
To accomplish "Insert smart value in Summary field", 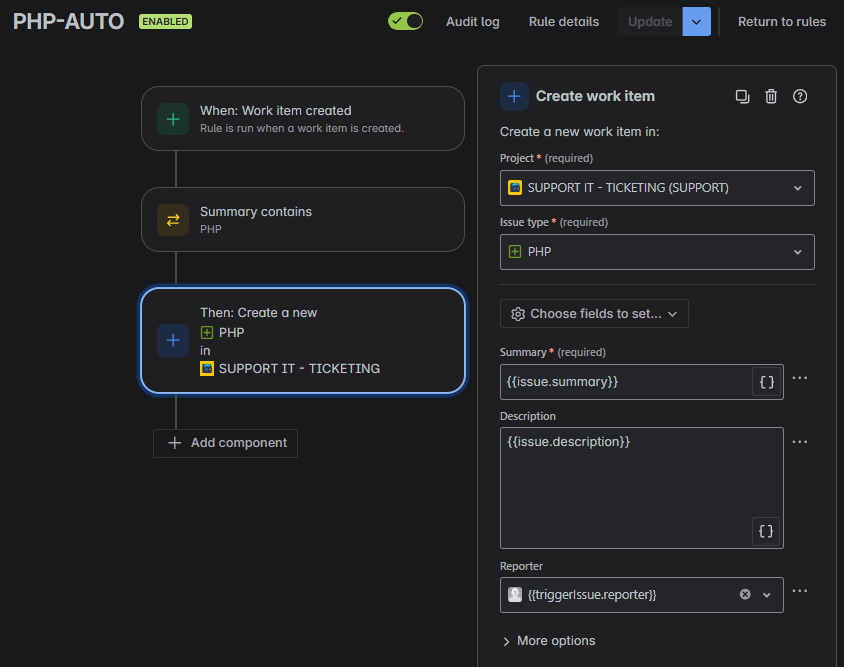I will (x=766, y=382).
